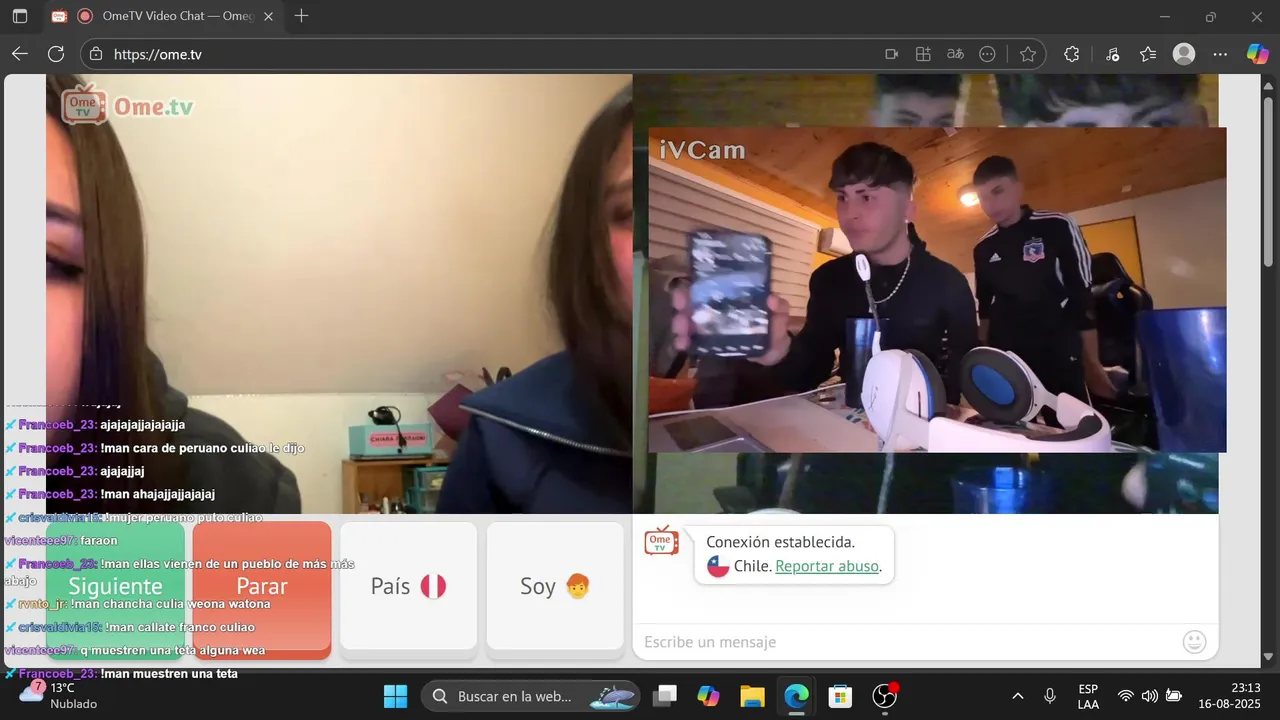
Task: Click the address bar URL ome.tv
Action: click(x=158, y=54)
